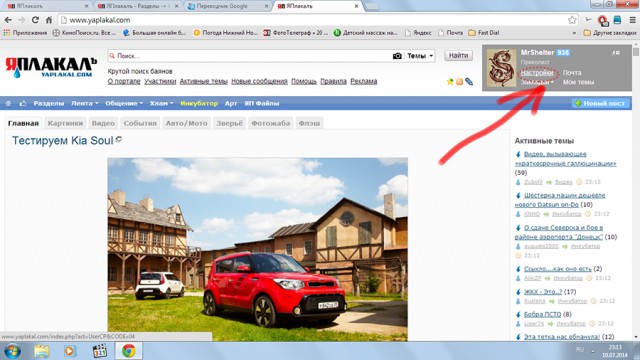The image size is (640, 360).
Task: Click the thumbs-up icon in navbar
Action: coord(22,103)
